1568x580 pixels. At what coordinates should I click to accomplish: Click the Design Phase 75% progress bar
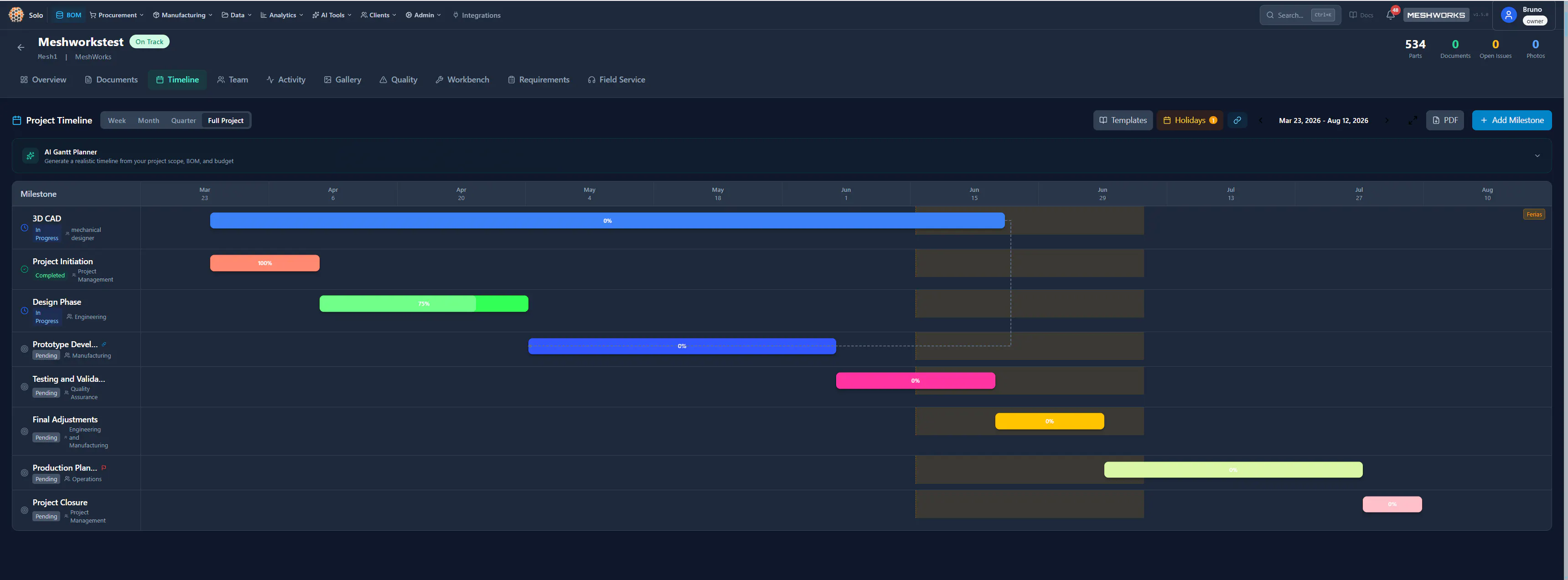click(424, 303)
